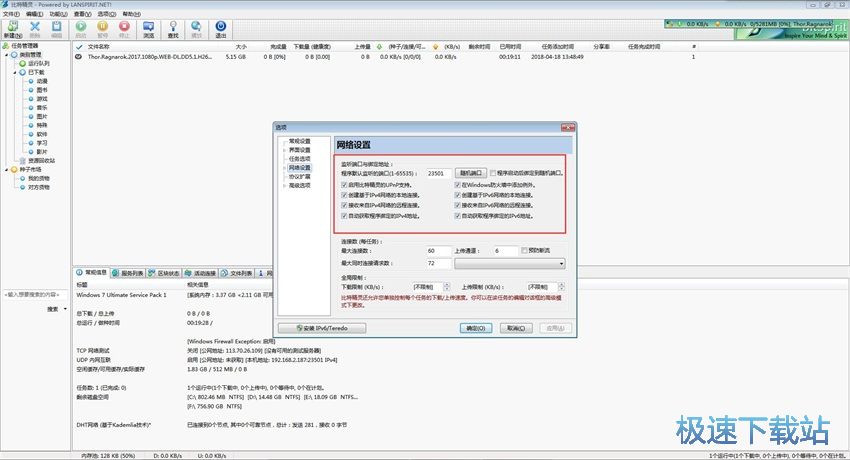Image resolution: width=850 pixels, height=460 pixels.
Task: Click the green down-arrow column header icon
Action: pyautogui.click(x=379, y=47)
